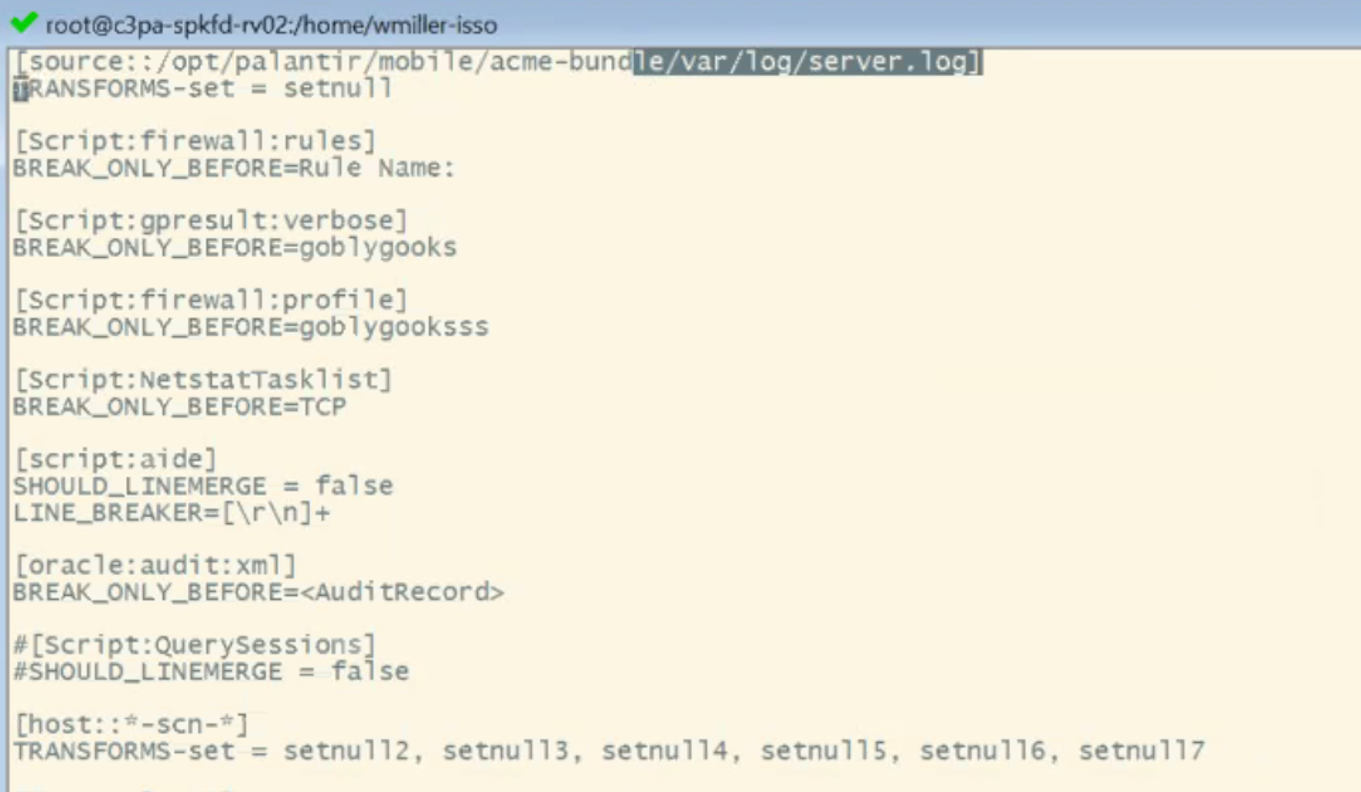This screenshot has height=792, width=1361.
Task: Click the BREAK_ONLY_BEFORE=Rule Name: line
Action: point(234,168)
